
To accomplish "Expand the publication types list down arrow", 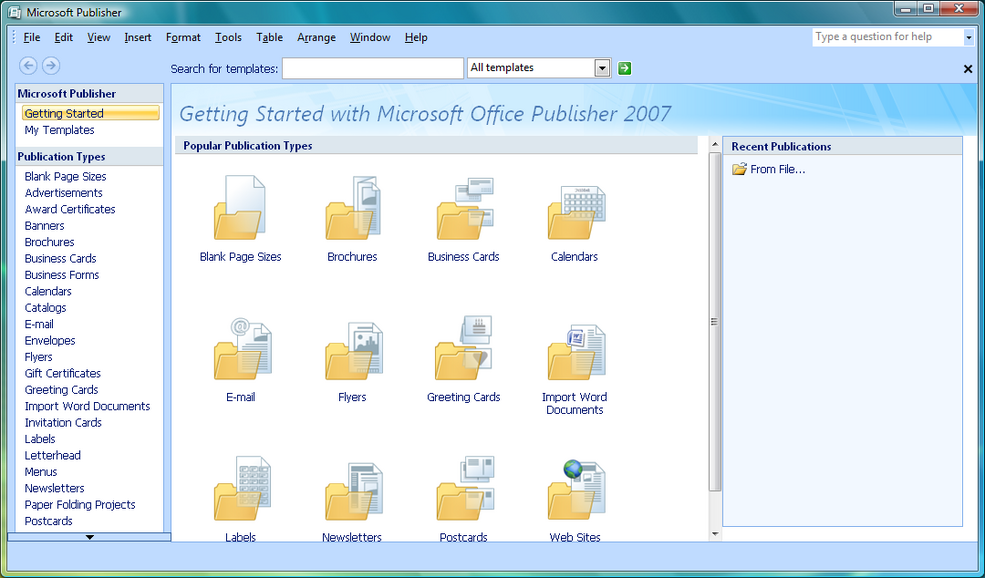I will pos(89,537).
